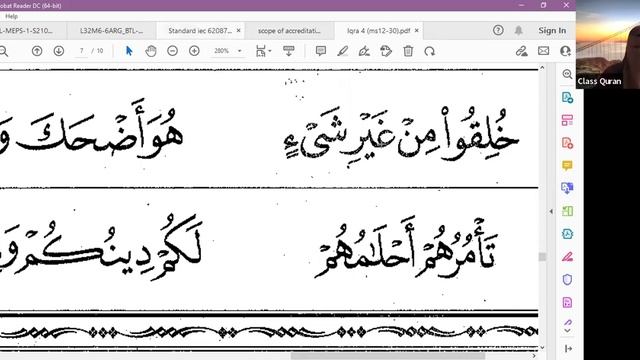Click the Sign In link
Viewport: 640px width, 360px height.
(x=552, y=30)
